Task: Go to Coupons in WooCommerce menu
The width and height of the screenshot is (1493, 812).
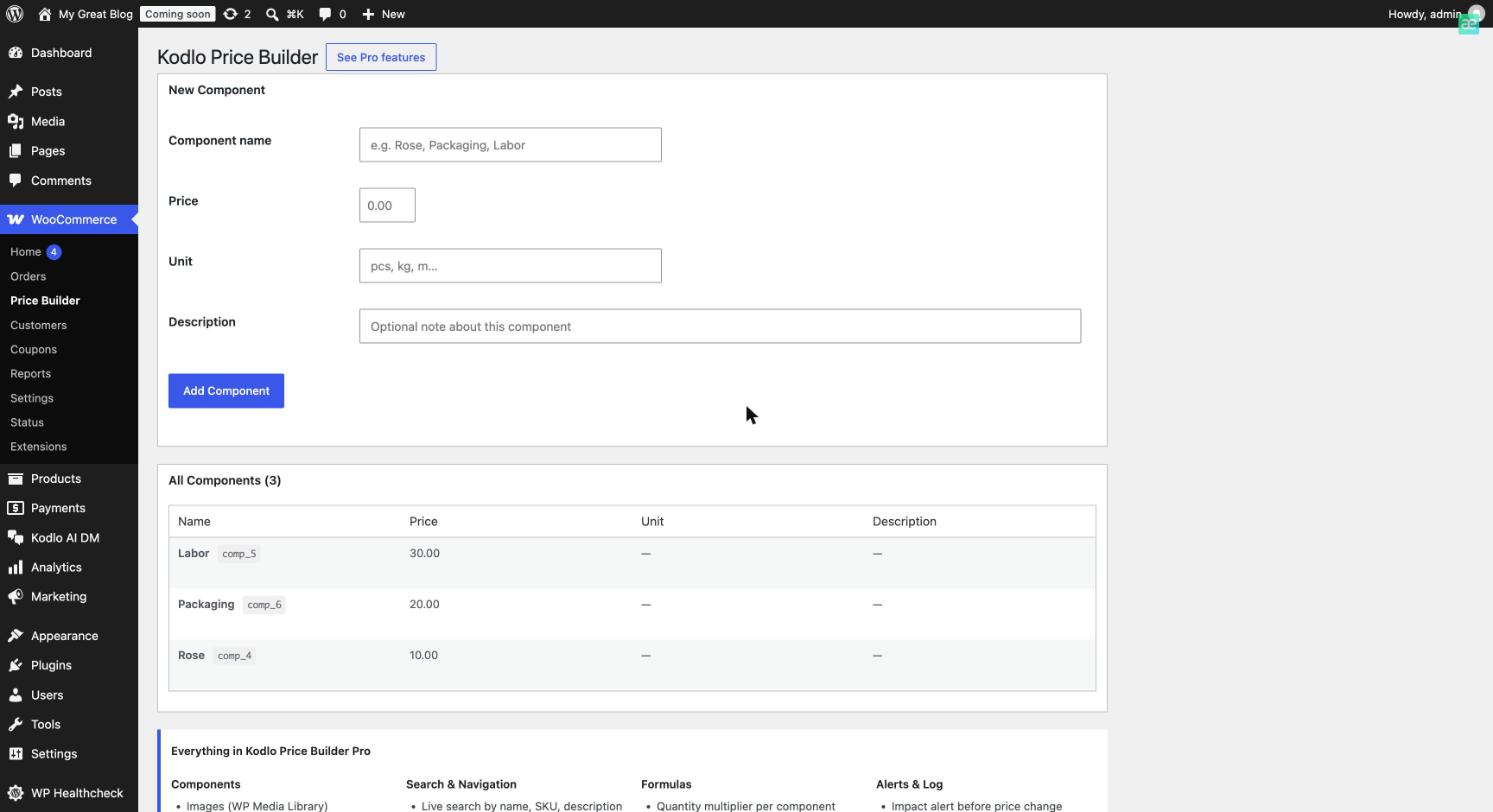Action: click(33, 350)
